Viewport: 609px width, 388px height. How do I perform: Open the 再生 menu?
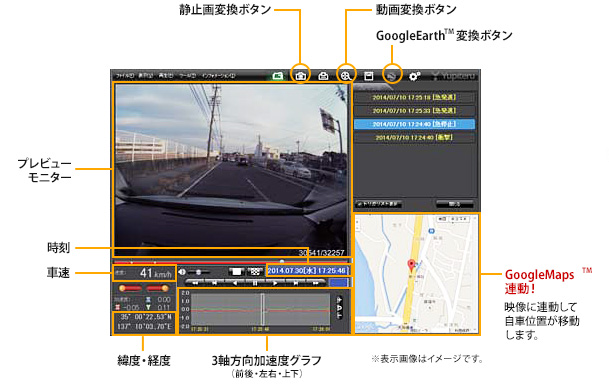coord(166,76)
